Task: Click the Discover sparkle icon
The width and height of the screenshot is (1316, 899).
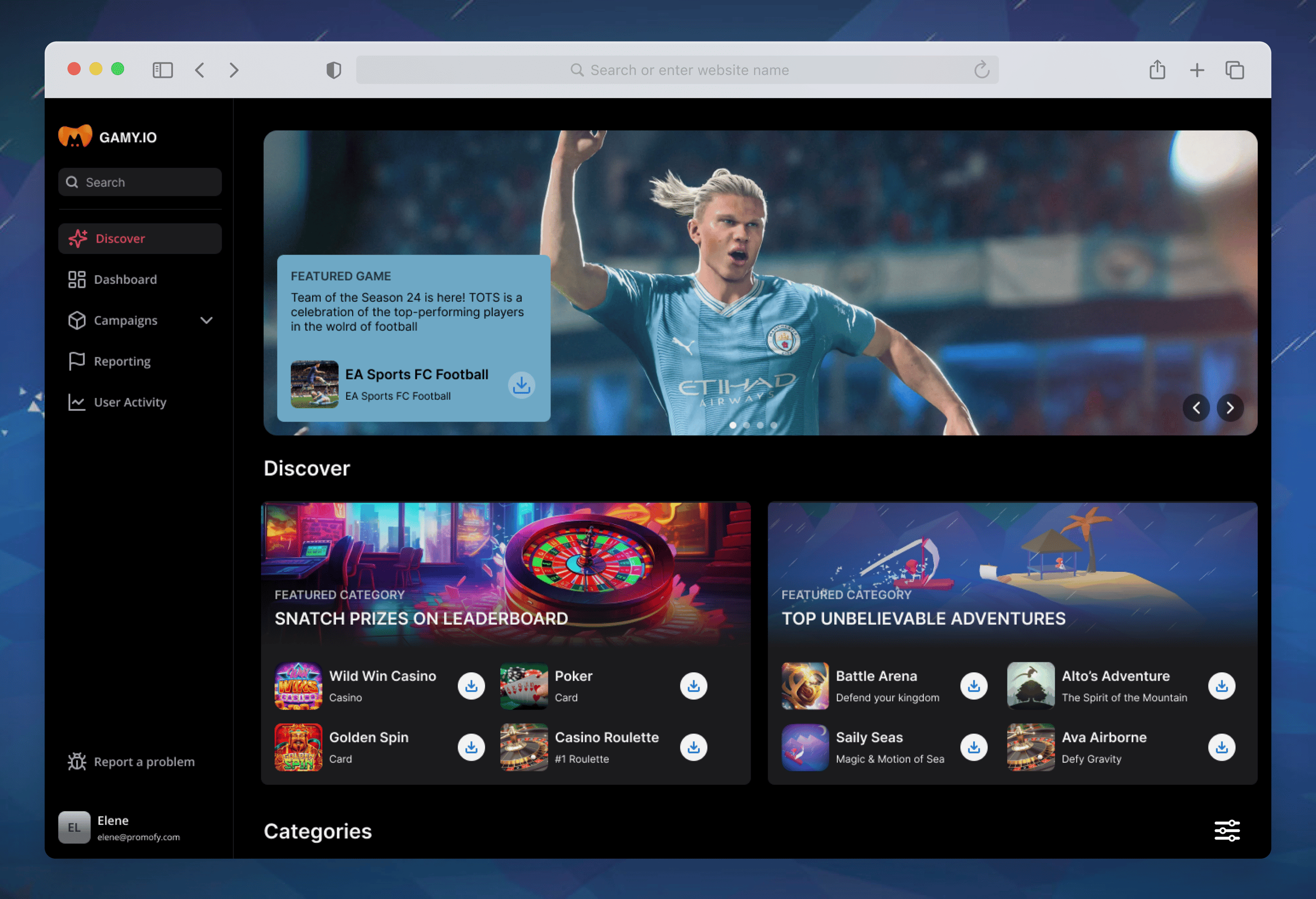Action: 78,239
